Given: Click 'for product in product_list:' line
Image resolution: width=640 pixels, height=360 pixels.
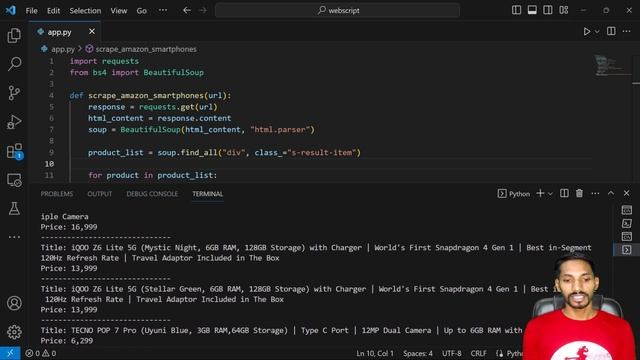Looking at the screenshot, I should [x=153, y=175].
